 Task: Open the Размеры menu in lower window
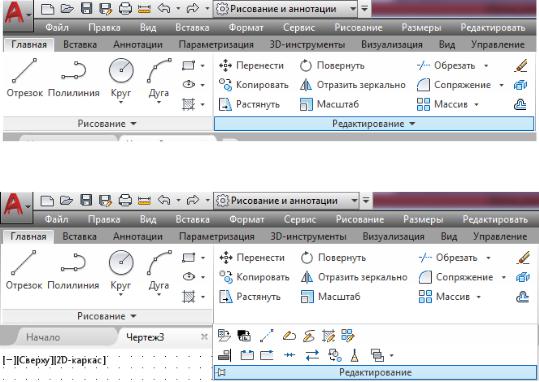[423, 219]
